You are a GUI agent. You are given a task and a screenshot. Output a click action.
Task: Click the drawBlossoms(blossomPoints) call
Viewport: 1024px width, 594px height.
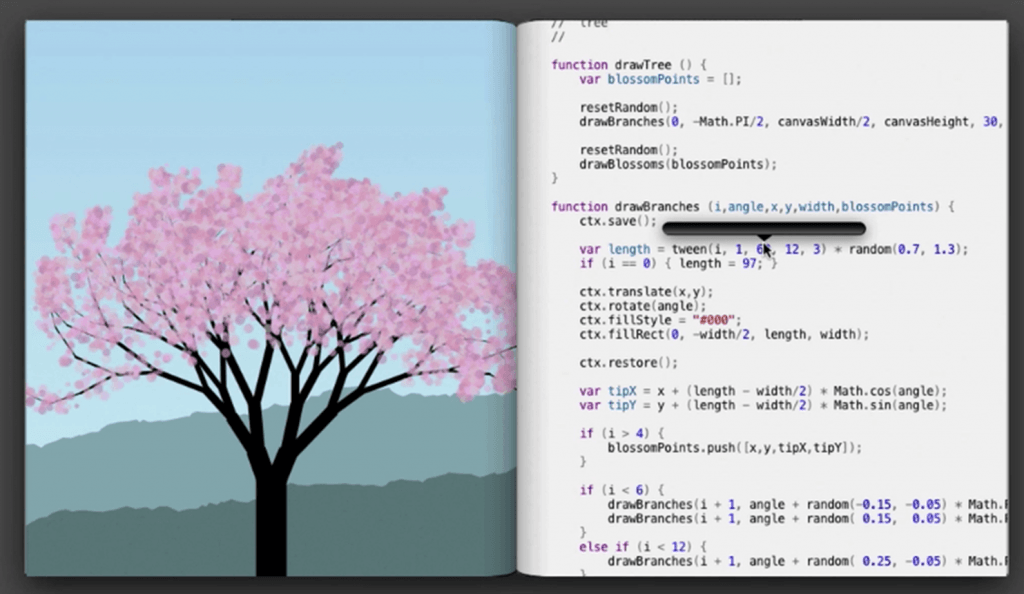click(x=677, y=164)
